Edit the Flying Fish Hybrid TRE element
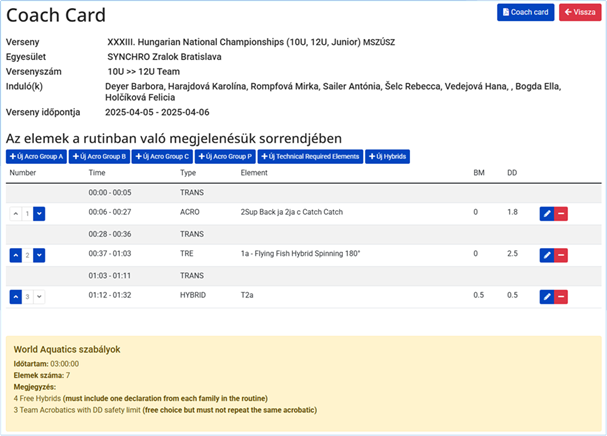This screenshot has height=436, width=607. pyautogui.click(x=546, y=255)
